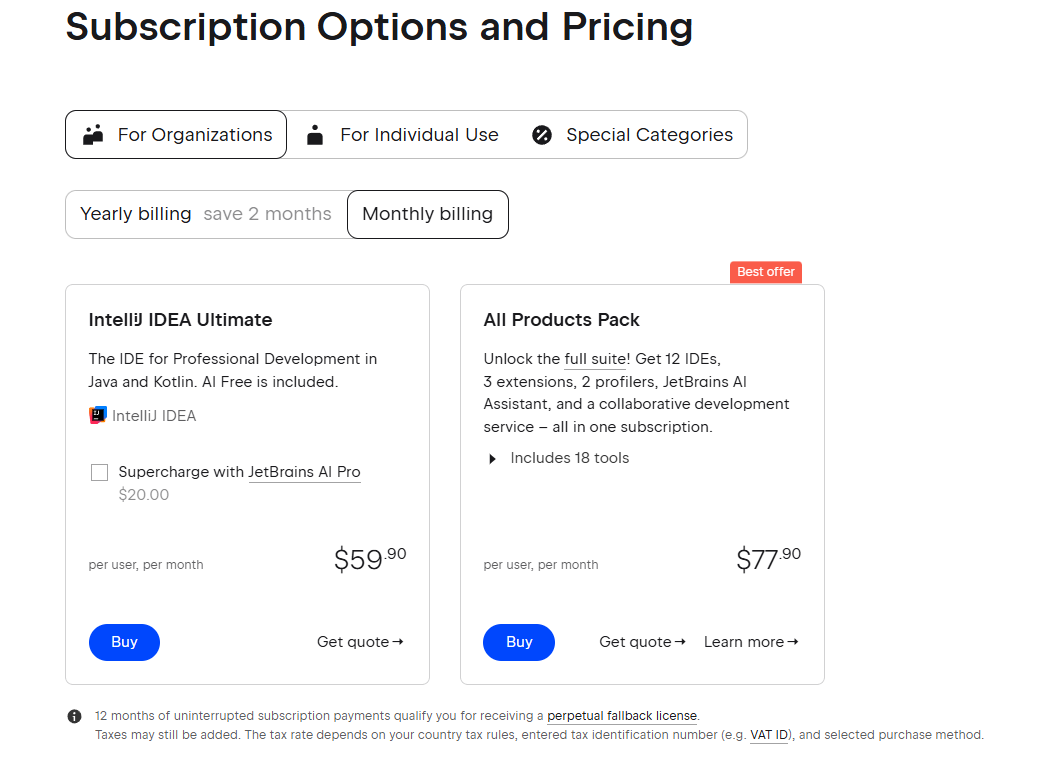Click the IntelliJ IDEA logo icon
The height and width of the screenshot is (767, 1046).
98,415
